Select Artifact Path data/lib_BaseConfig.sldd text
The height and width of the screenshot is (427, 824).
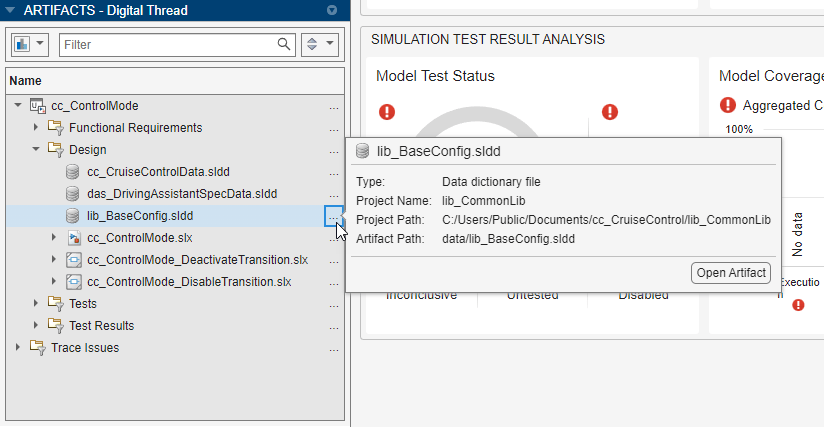[508, 238]
